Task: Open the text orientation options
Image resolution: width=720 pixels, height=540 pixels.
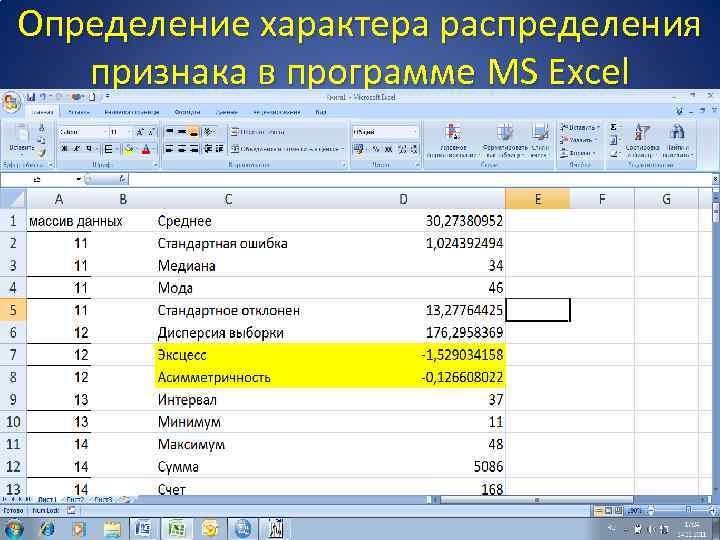Action: click(209, 132)
